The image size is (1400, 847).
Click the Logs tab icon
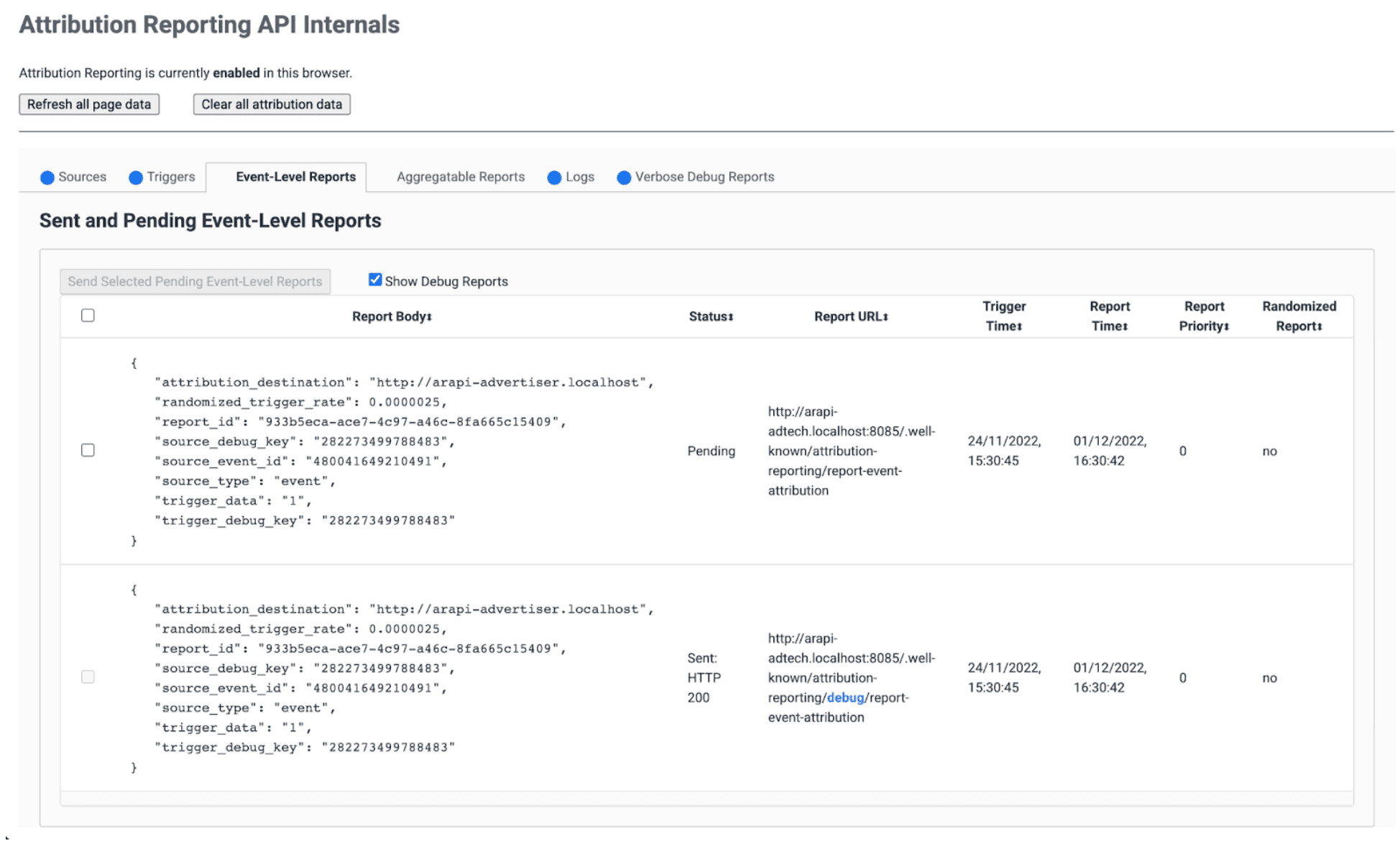[554, 177]
